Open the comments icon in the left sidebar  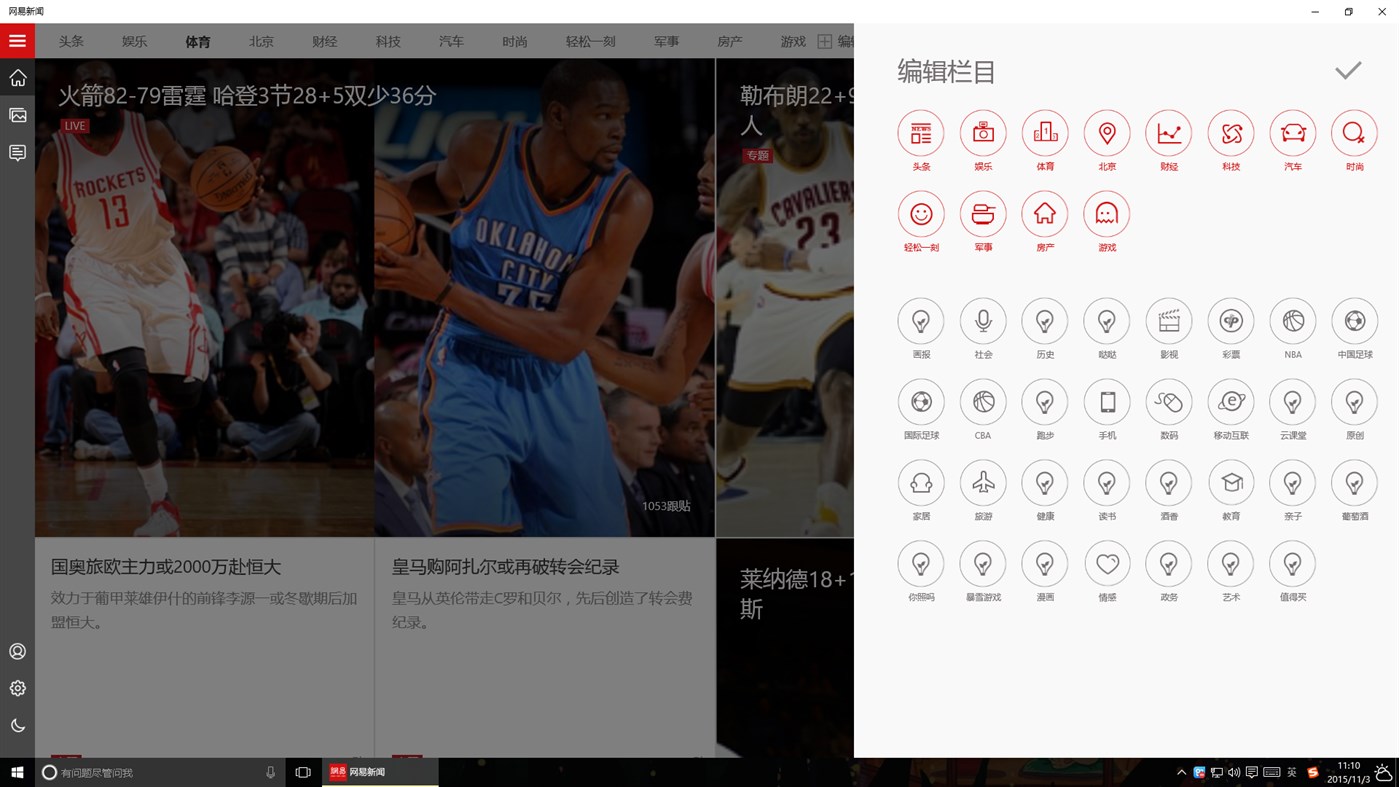(17, 153)
